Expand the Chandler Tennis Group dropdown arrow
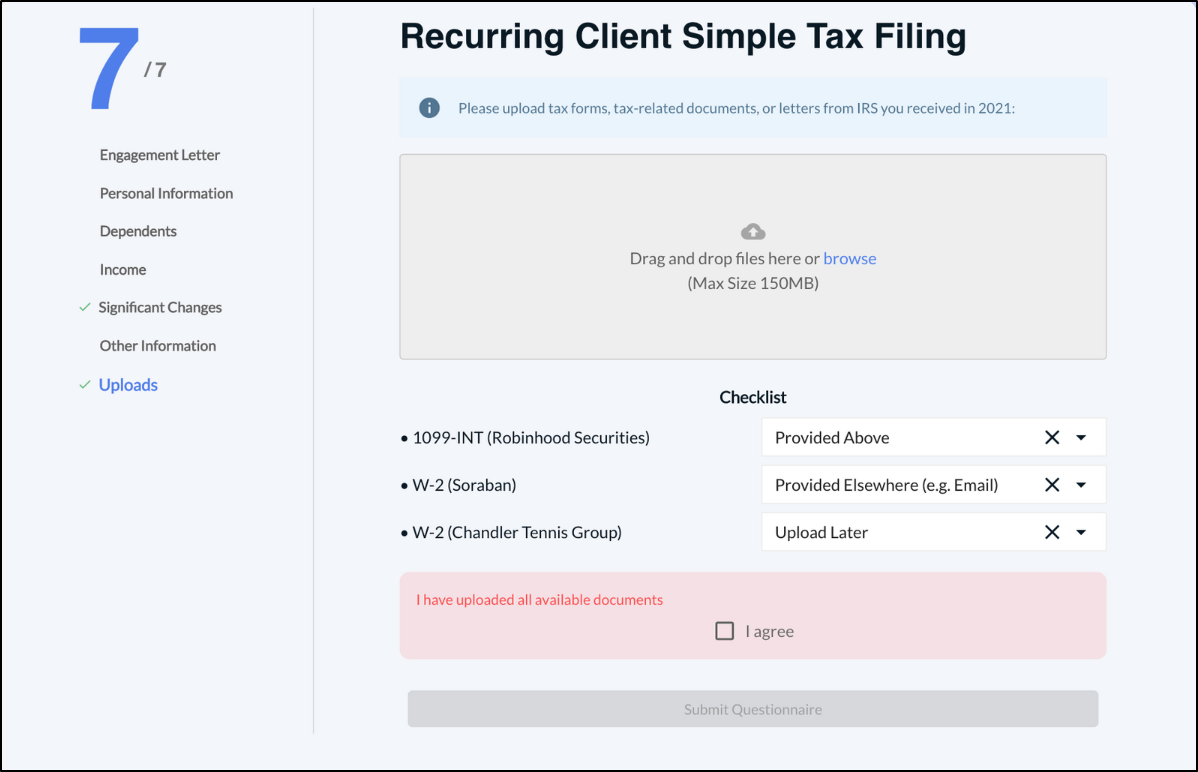The height and width of the screenshot is (772, 1198). click(x=1081, y=532)
